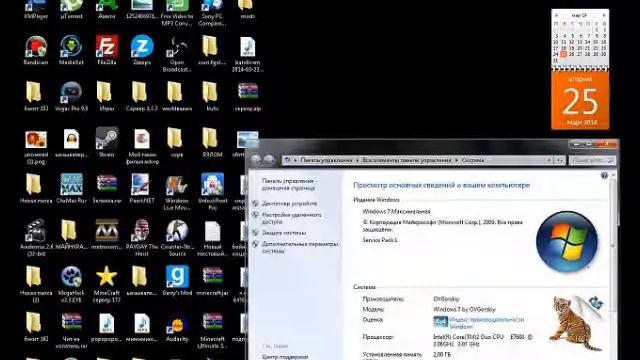Open the сервер.zip archive
The width and height of the screenshot is (640, 360).
click(247, 96)
